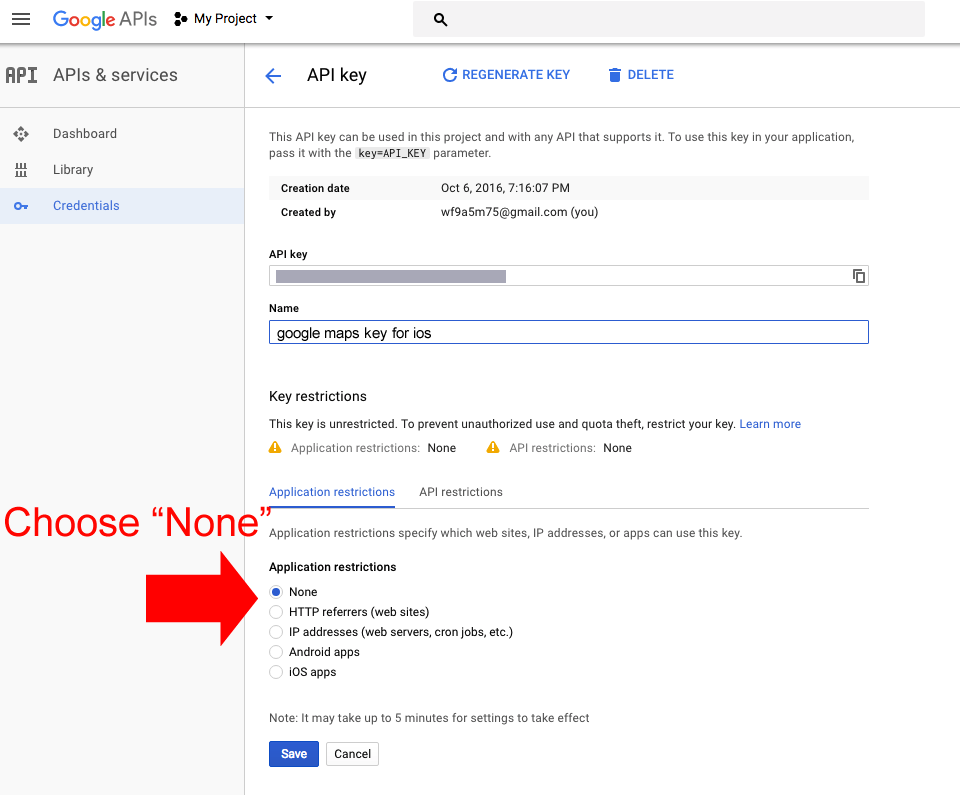Click REGENERATE KEY text
This screenshot has width=960, height=795.
(516, 75)
